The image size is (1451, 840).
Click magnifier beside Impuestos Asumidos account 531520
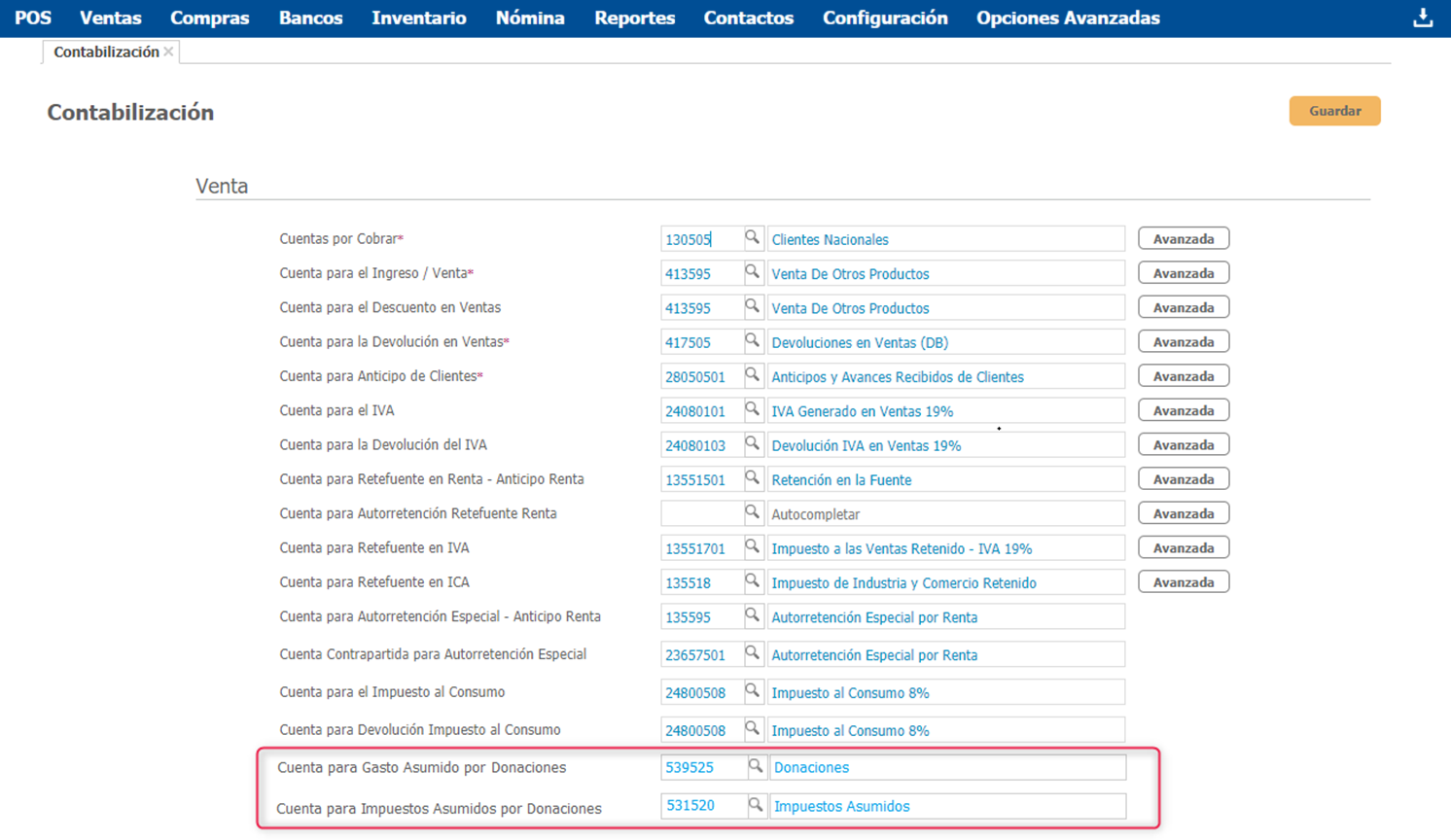pos(755,806)
